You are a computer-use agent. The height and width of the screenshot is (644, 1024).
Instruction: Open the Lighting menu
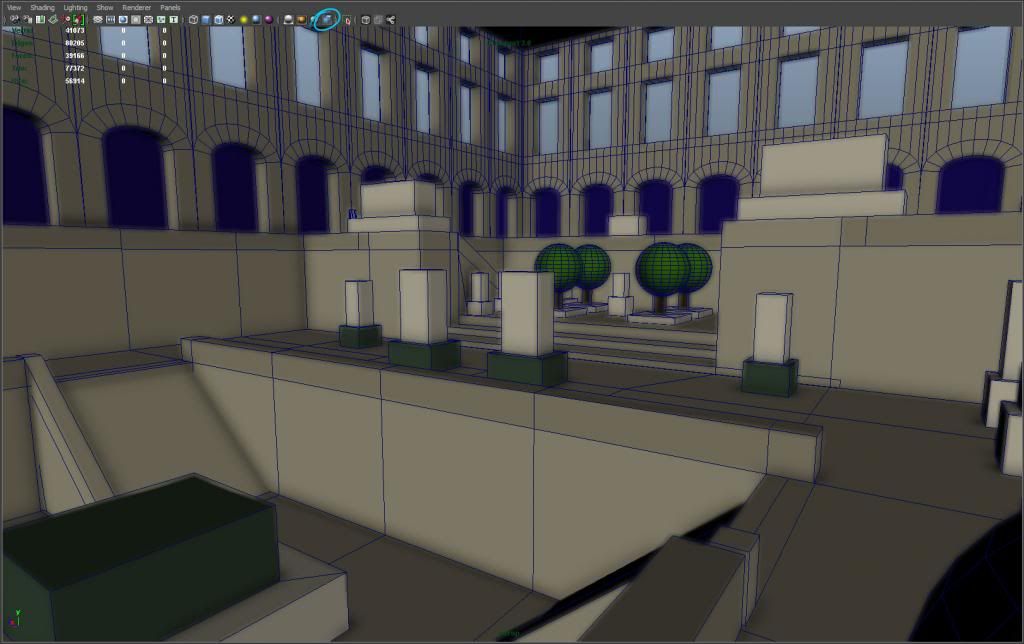[x=75, y=8]
